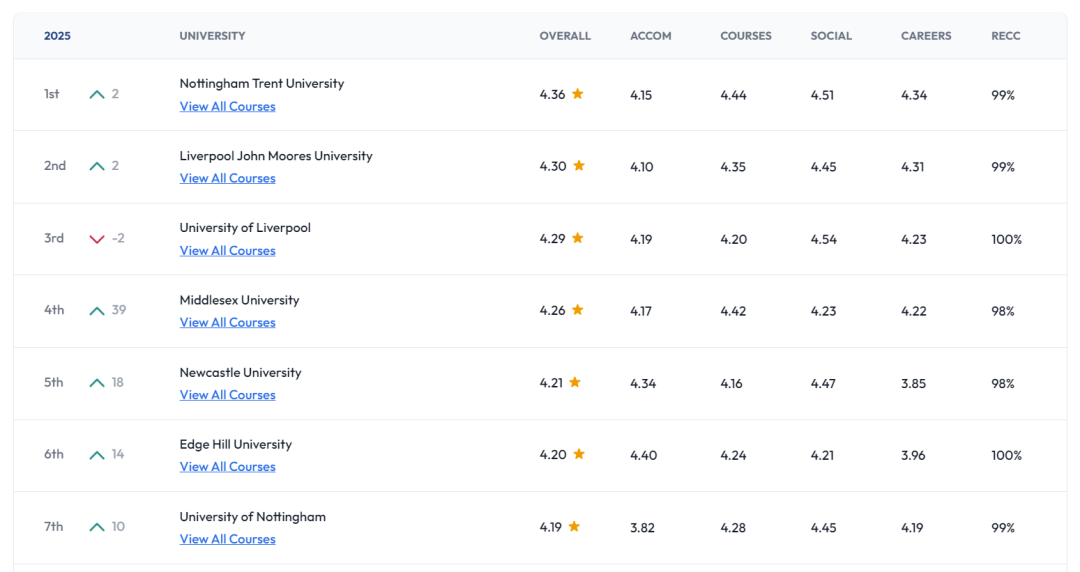
Task: Click the 4th rank label
Action: point(54,309)
